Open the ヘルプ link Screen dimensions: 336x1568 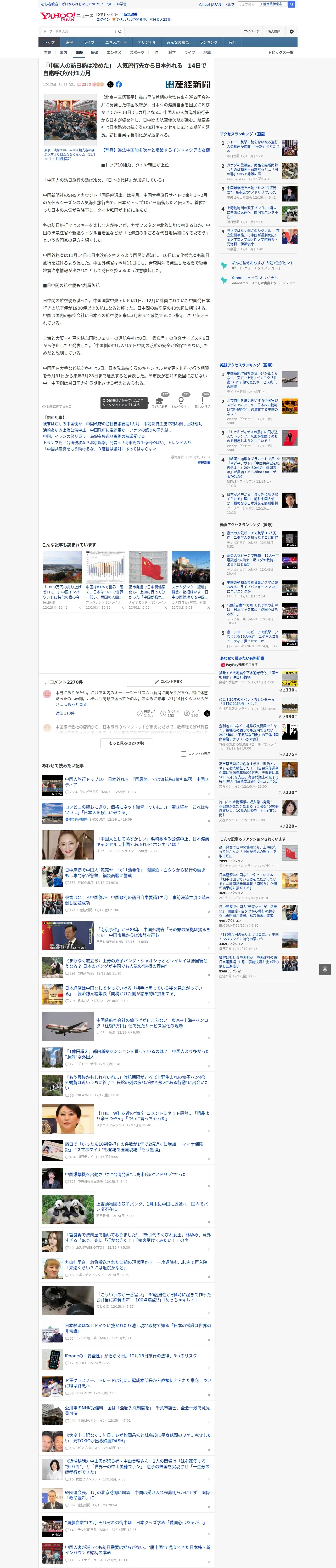[x=229, y=4]
